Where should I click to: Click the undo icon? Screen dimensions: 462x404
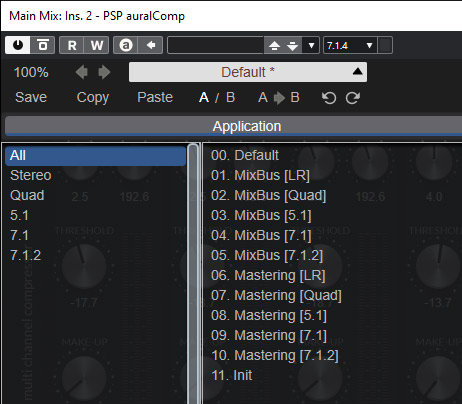pyautogui.click(x=329, y=98)
